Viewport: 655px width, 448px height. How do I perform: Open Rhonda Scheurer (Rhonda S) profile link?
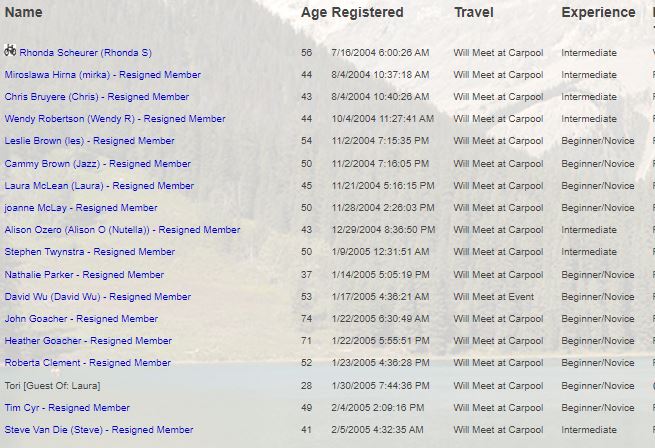86,53
